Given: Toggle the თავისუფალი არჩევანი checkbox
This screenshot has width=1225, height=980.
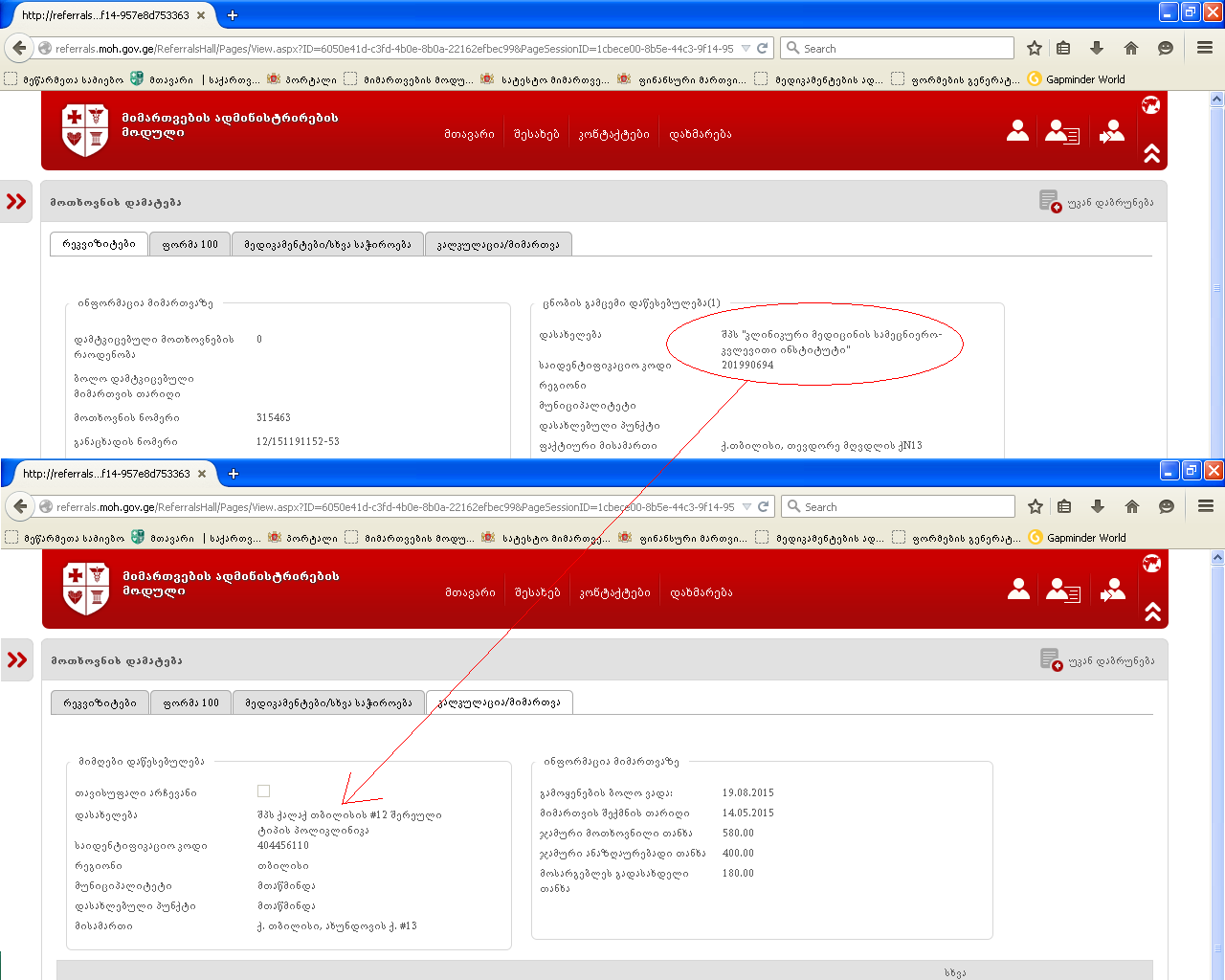Looking at the screenshot, I should tap(264, 791).
